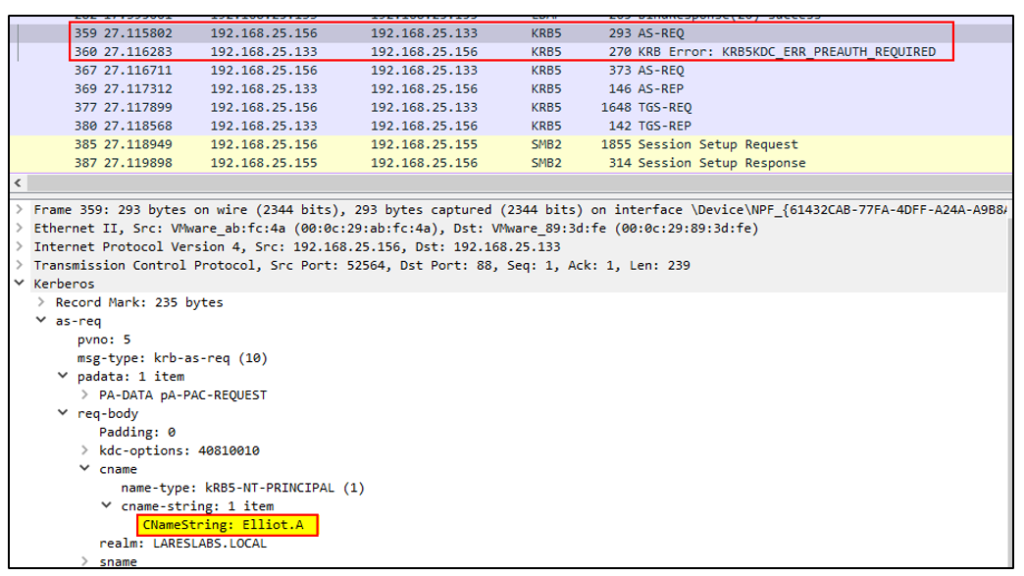Expand Internet Protocol Version 4 section

coord(20,247)
